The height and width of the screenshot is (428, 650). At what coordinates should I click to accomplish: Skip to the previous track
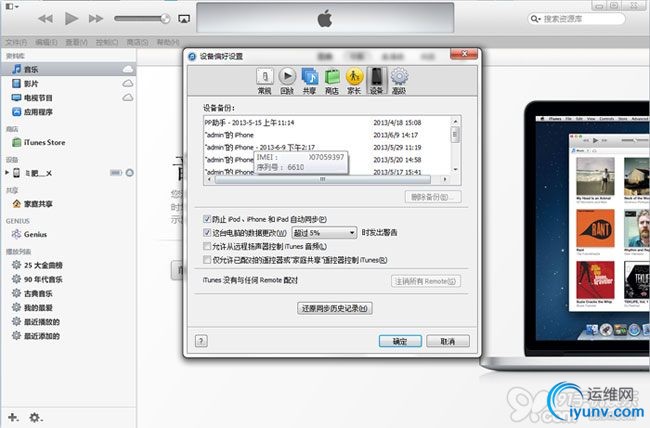pos(45,19)
